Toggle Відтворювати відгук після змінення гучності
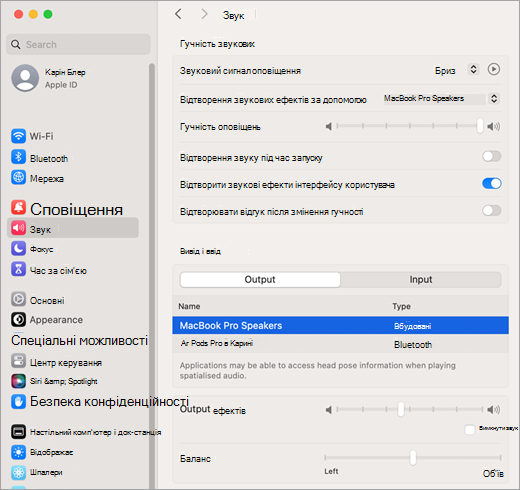Screen dimensions: 520x490 (x=492, y=211)
